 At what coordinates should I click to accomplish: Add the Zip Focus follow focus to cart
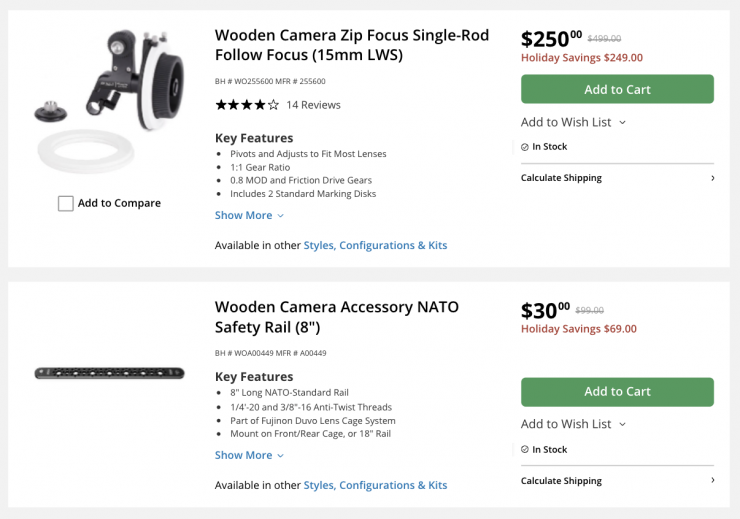coord(617,89)
